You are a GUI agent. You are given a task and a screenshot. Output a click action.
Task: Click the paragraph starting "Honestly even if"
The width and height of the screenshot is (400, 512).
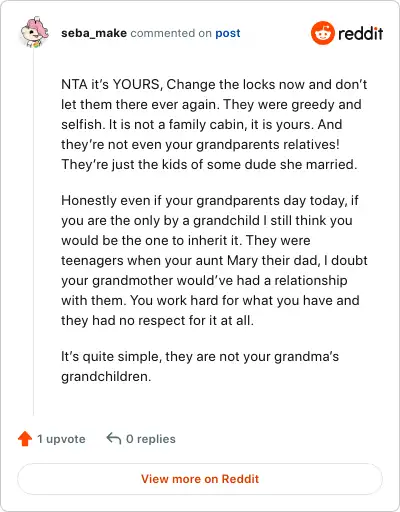point(214,260)
